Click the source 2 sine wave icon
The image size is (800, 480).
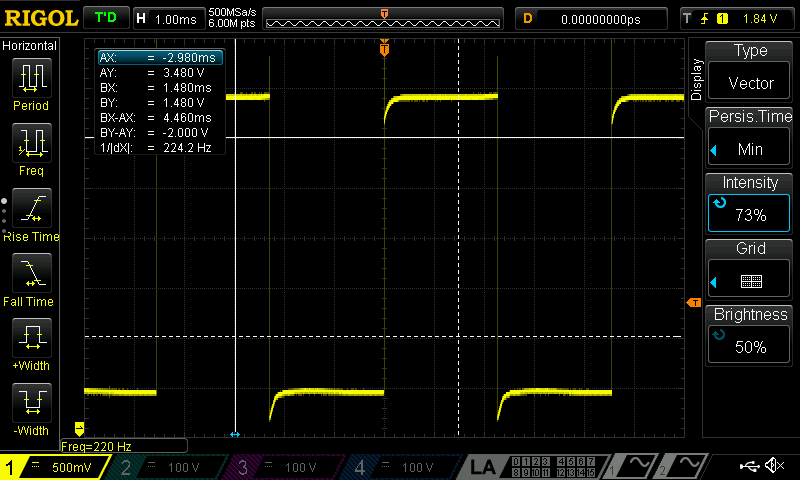pyautogui.click(x=688, y=465)
